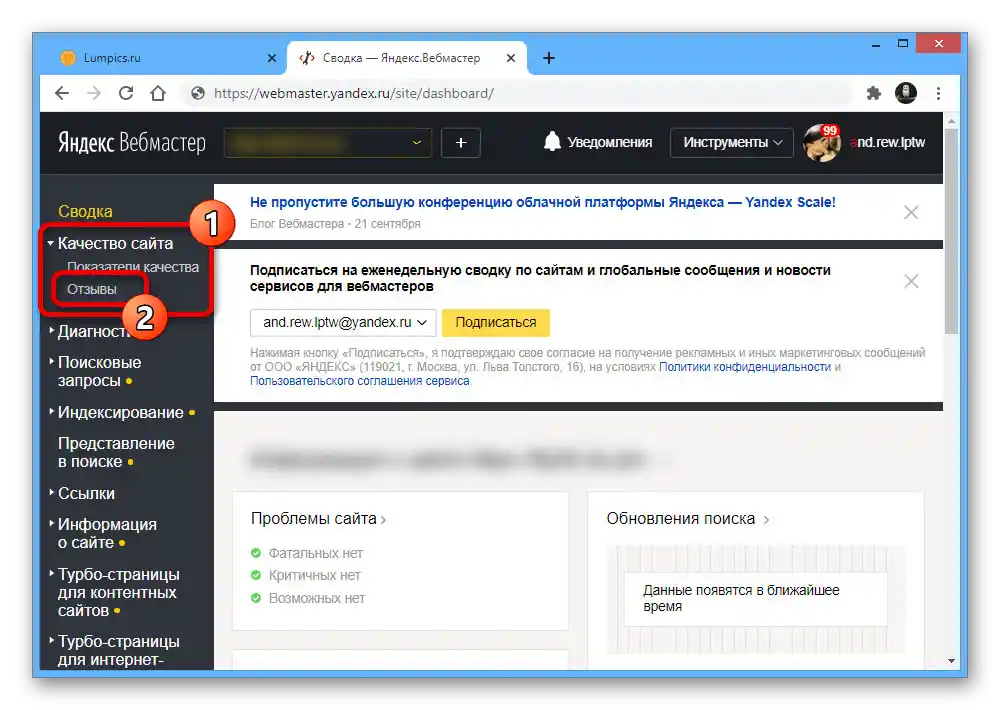
Task: Click the site security icon in address bar
Action: pos(197,92)
